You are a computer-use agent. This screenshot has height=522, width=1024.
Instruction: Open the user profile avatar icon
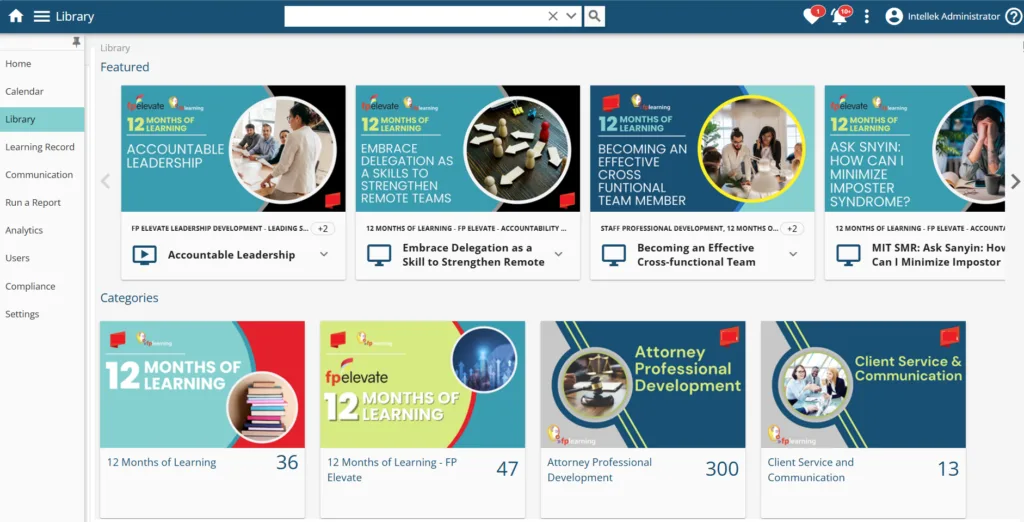pyautogui.click(x=894, y=16)
